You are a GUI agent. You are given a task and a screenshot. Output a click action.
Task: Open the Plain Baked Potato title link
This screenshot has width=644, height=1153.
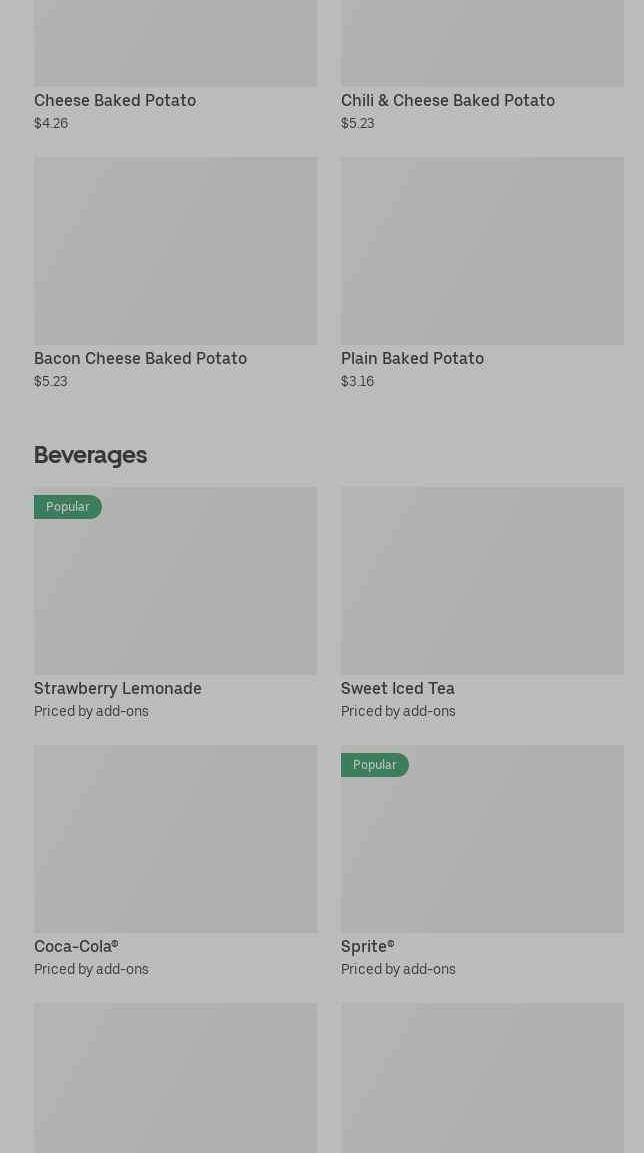(412, 358)
